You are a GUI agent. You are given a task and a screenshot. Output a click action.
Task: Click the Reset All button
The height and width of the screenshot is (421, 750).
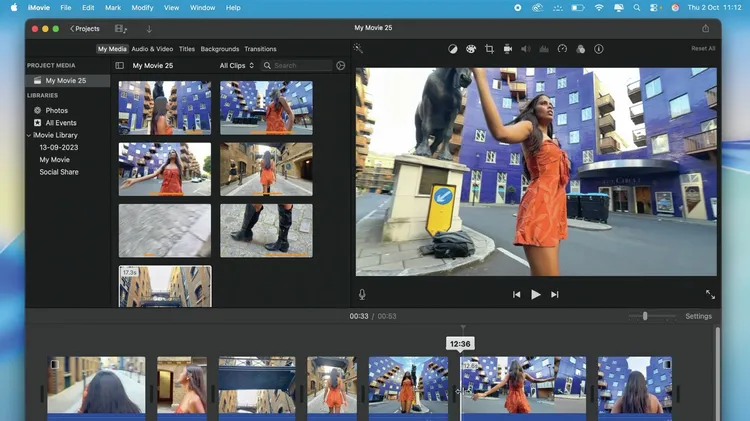click(x=703, y=48)
